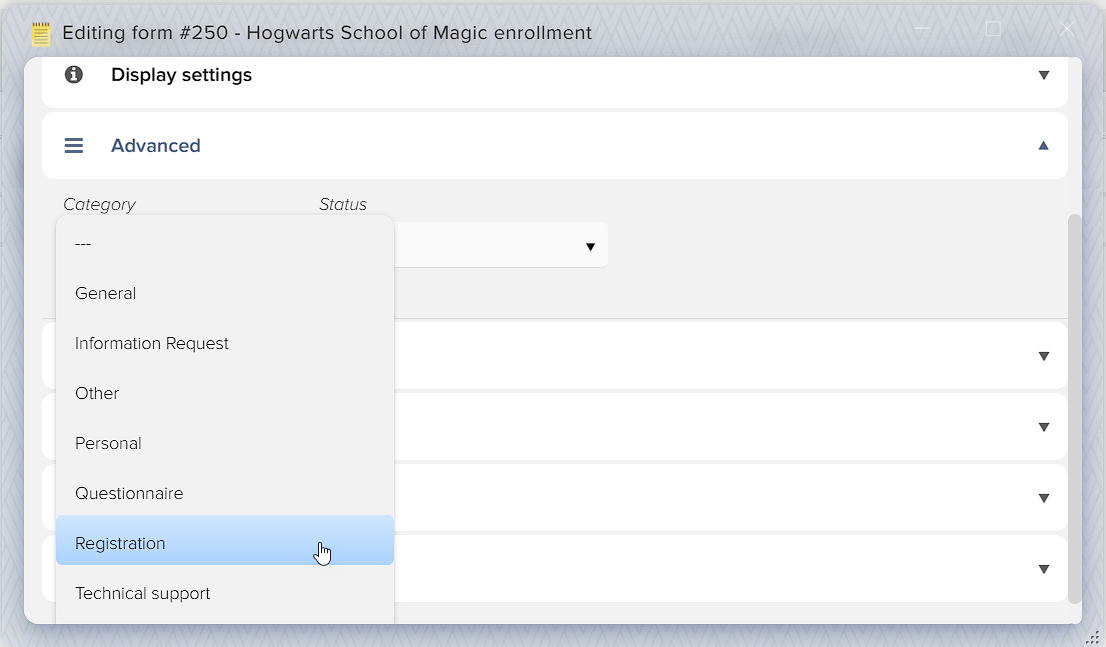Image resolution: width=1106 pixels, height=647 pixels.
Task: Click the Advanced section title
Action: pos(156,145)
